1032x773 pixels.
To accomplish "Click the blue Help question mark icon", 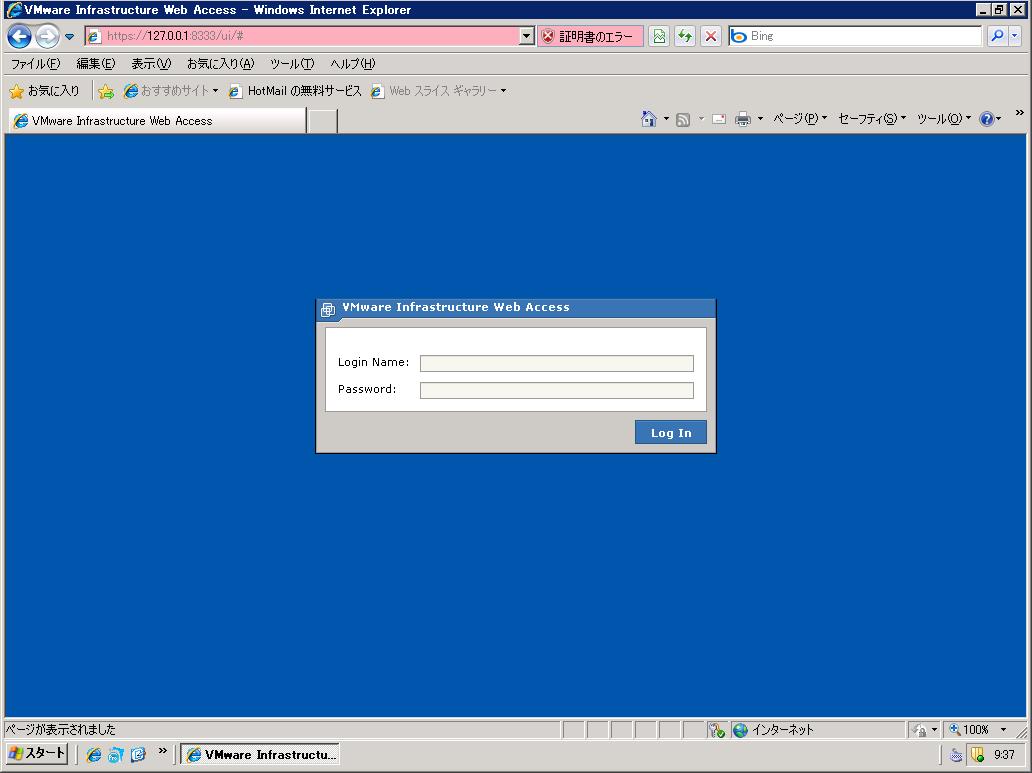I will (x=987, y=119).
